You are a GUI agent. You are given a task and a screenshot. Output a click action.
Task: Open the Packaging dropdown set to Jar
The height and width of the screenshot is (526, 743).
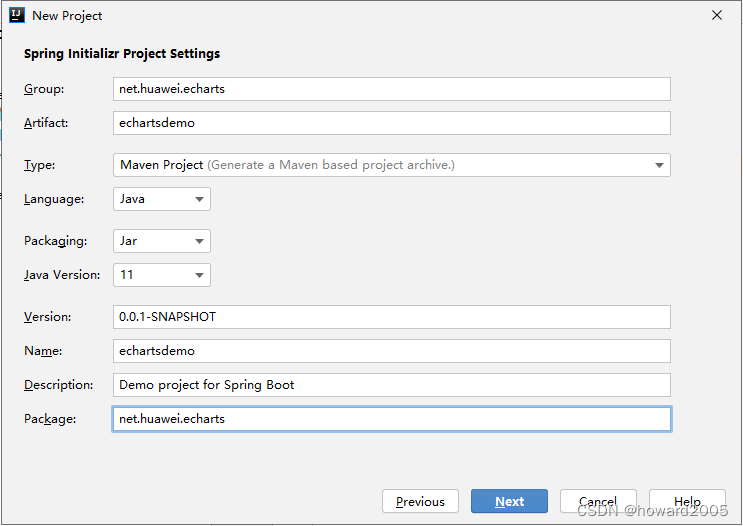tap(161, 241)
